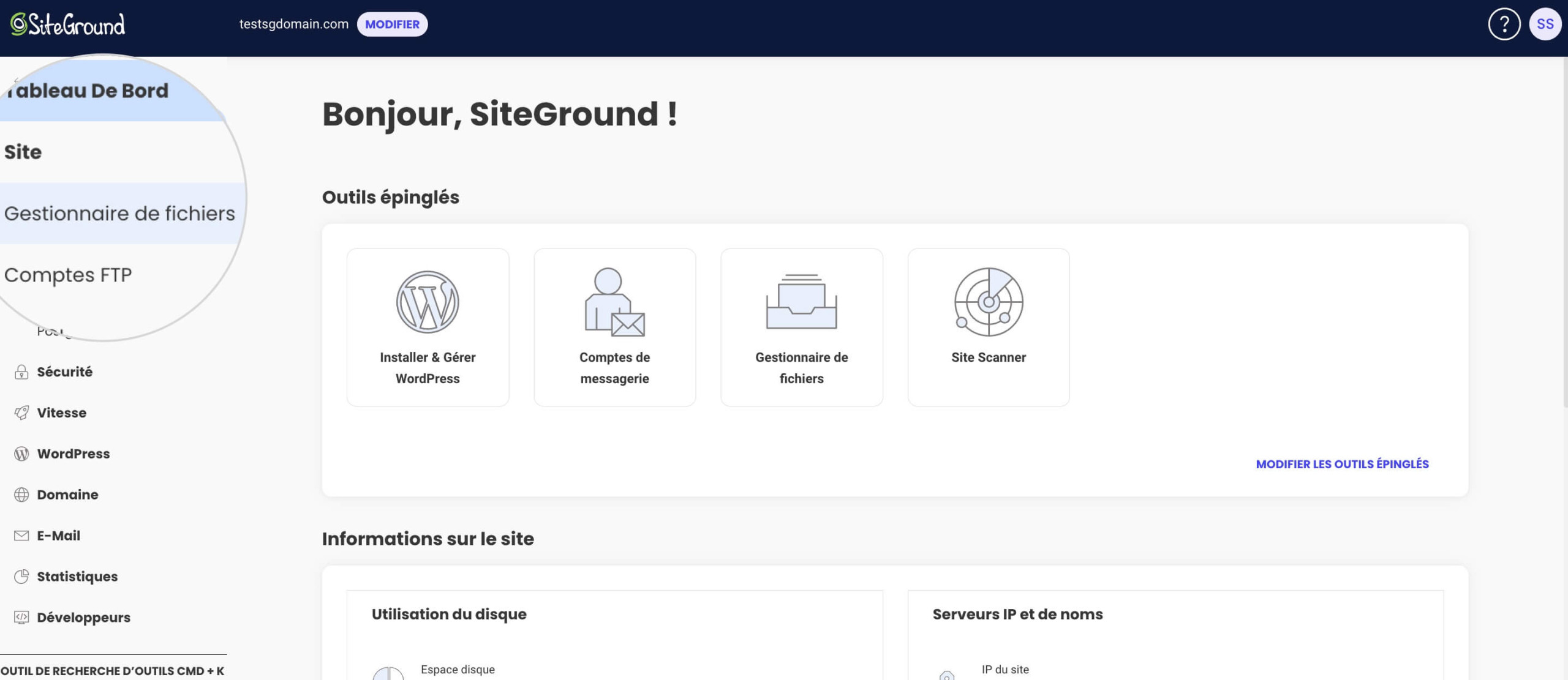Screen dimensions: 1568x680
Task: Click the page vertical scrollbar
Action: [1564, 233]
